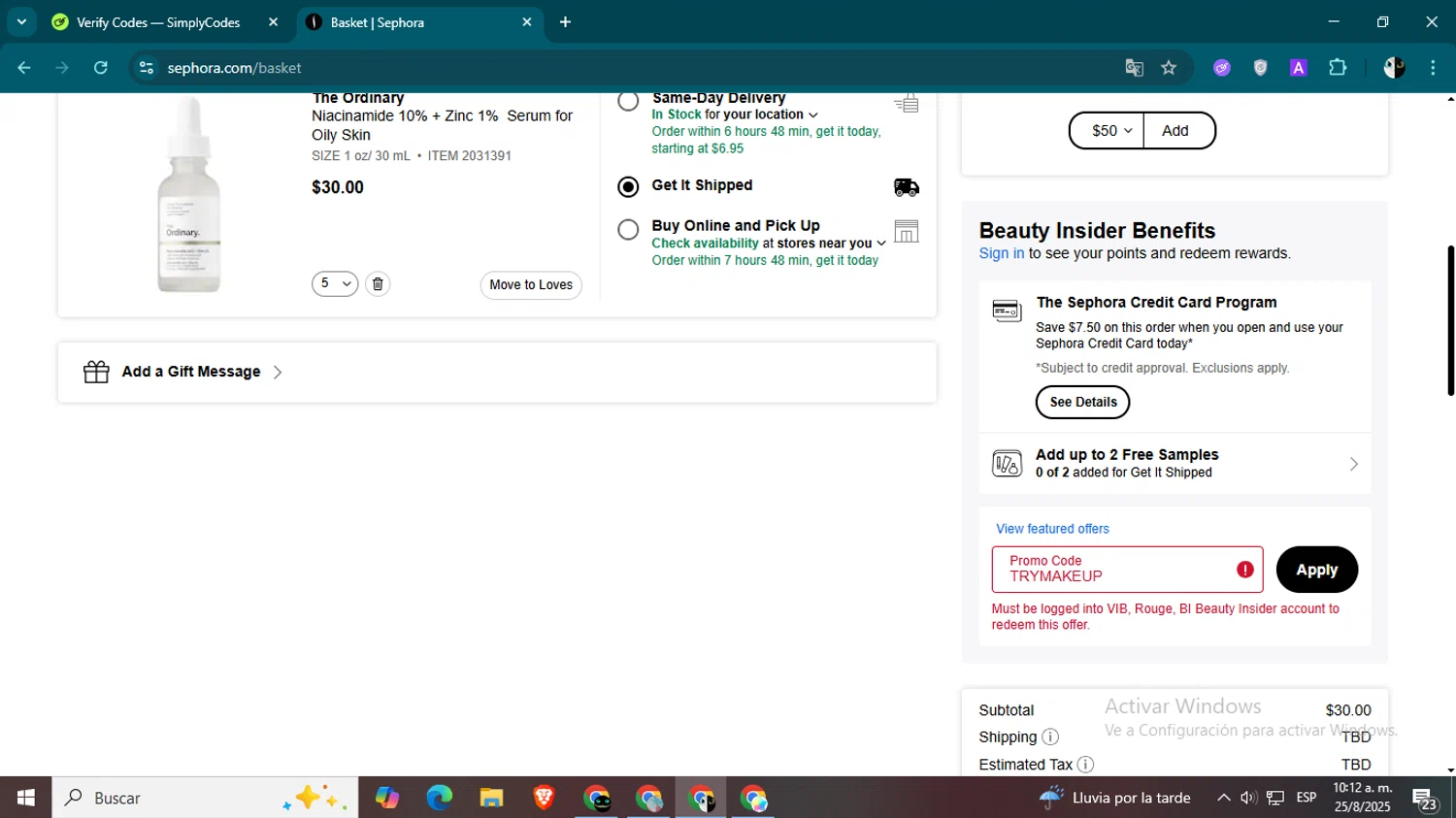
Task: Click the Sephora credit card icon
Action: pos(1007,311)
